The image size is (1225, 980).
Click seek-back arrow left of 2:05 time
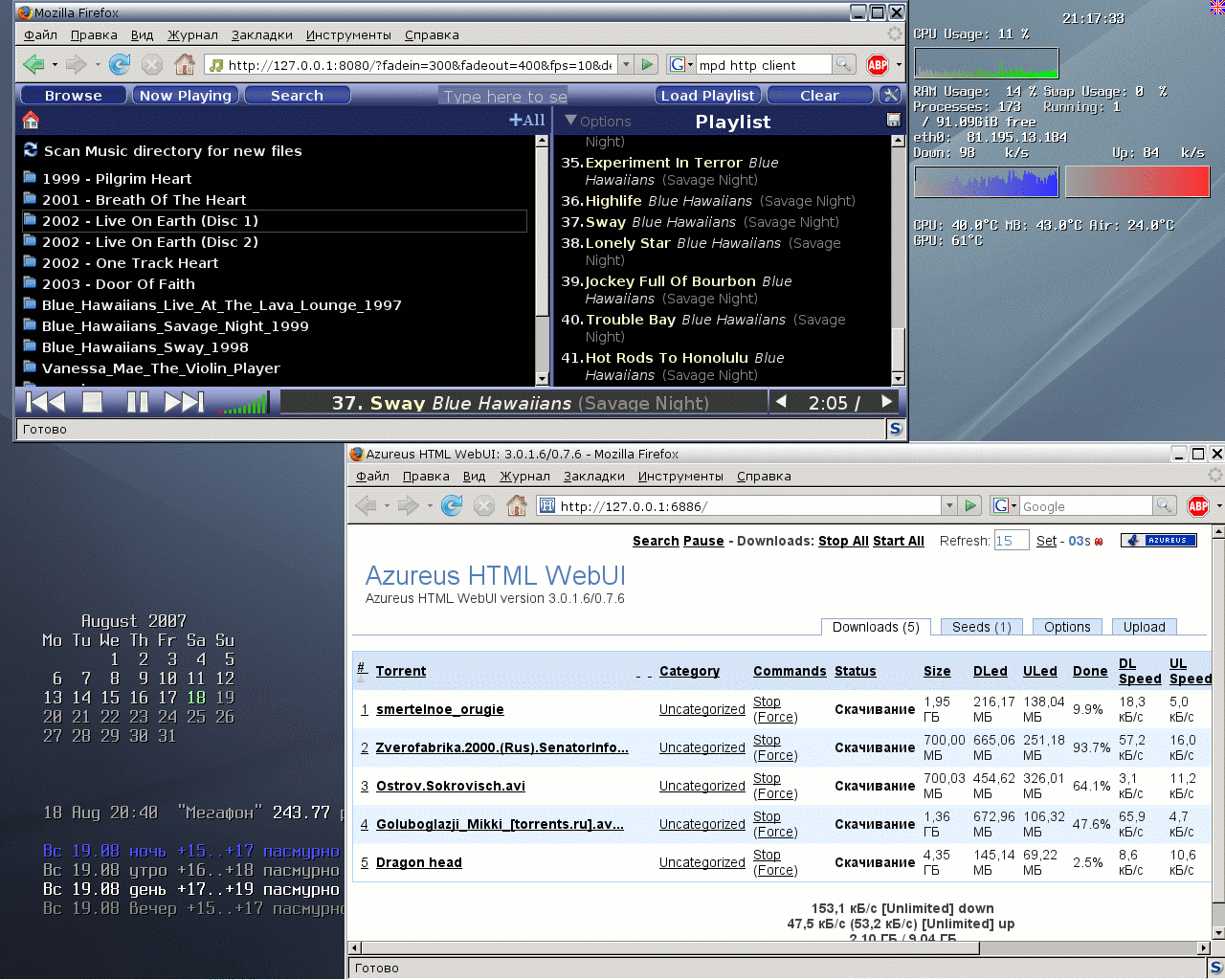pyautogui.click(x=781, y=402)
